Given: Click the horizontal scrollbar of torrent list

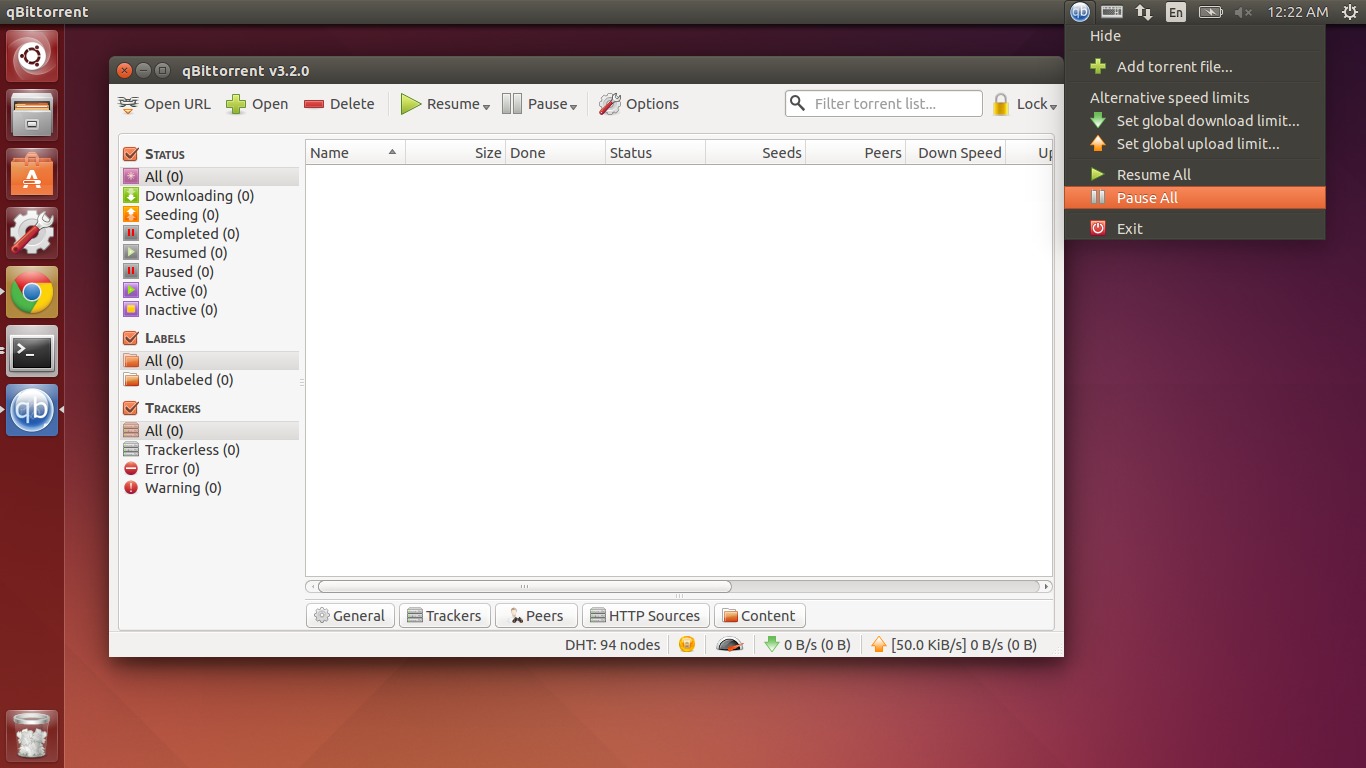Looking at the screenshot, I should pyautogui.click(x=524, y=587).
